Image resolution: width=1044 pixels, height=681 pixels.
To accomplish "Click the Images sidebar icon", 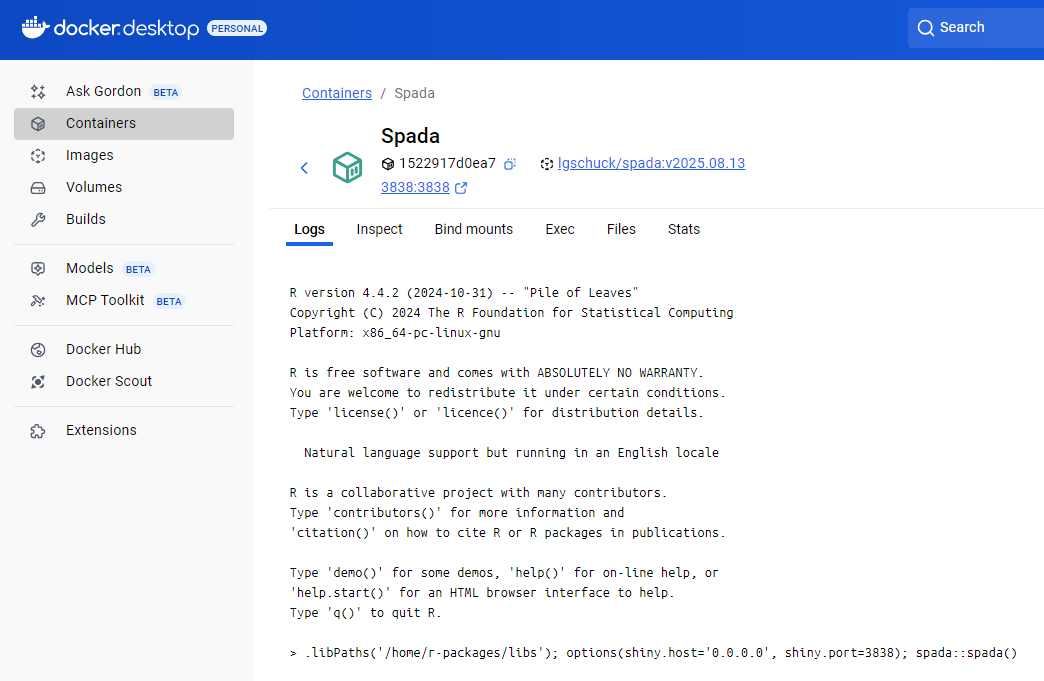I will [38, 156].
